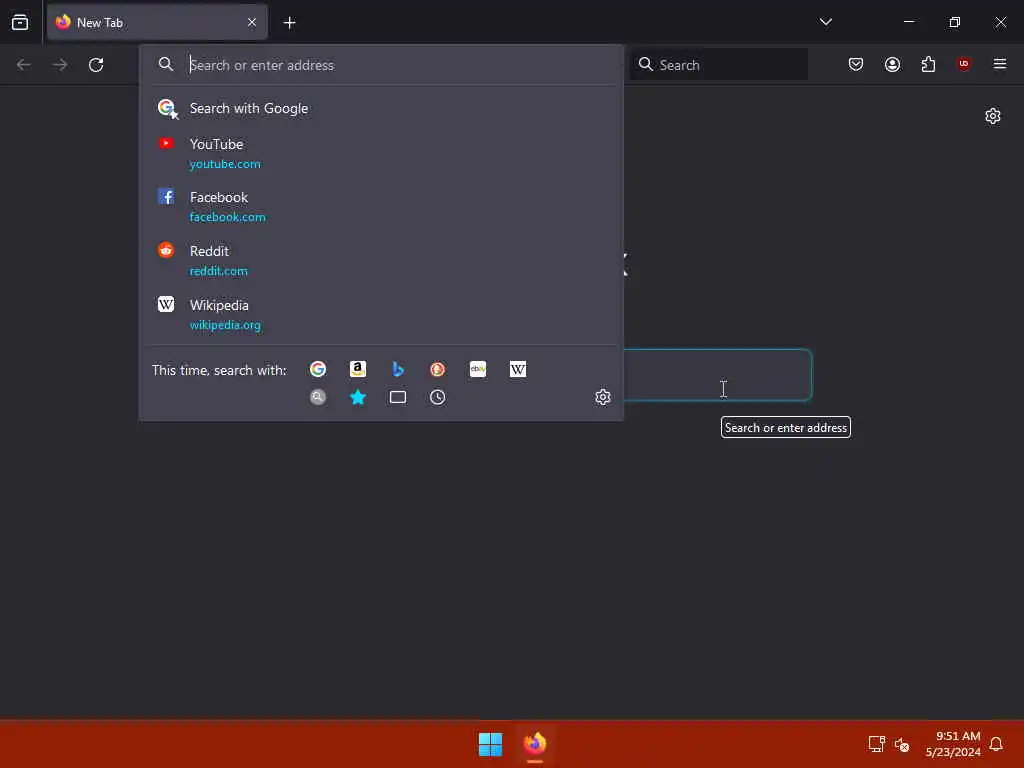Image resolution: width=1024 pixels, height=768 pixels.
Task: Click the reddit.com link text
Action: [x=219, y=271]
